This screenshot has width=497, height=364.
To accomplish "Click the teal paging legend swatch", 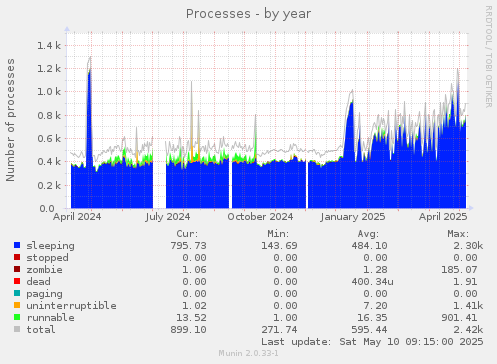I will pos(17,293).
